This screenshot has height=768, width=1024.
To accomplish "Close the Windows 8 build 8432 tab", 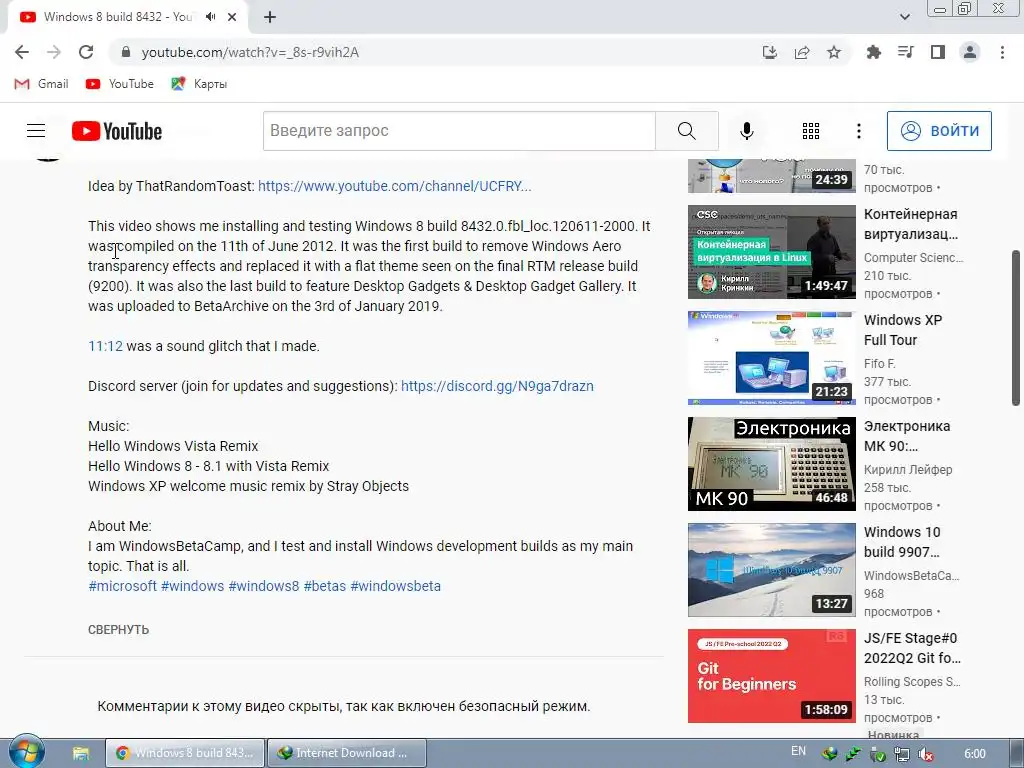I will coord(232,17).
